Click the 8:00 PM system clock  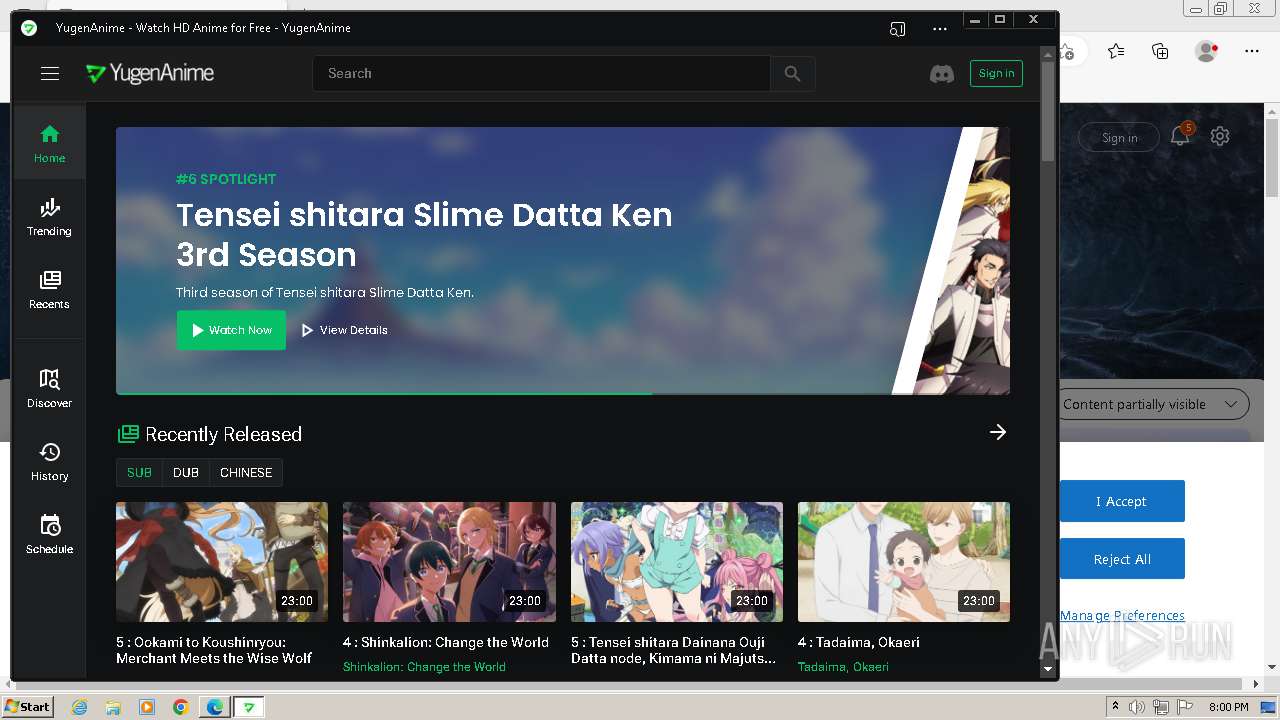point(1228,707)
